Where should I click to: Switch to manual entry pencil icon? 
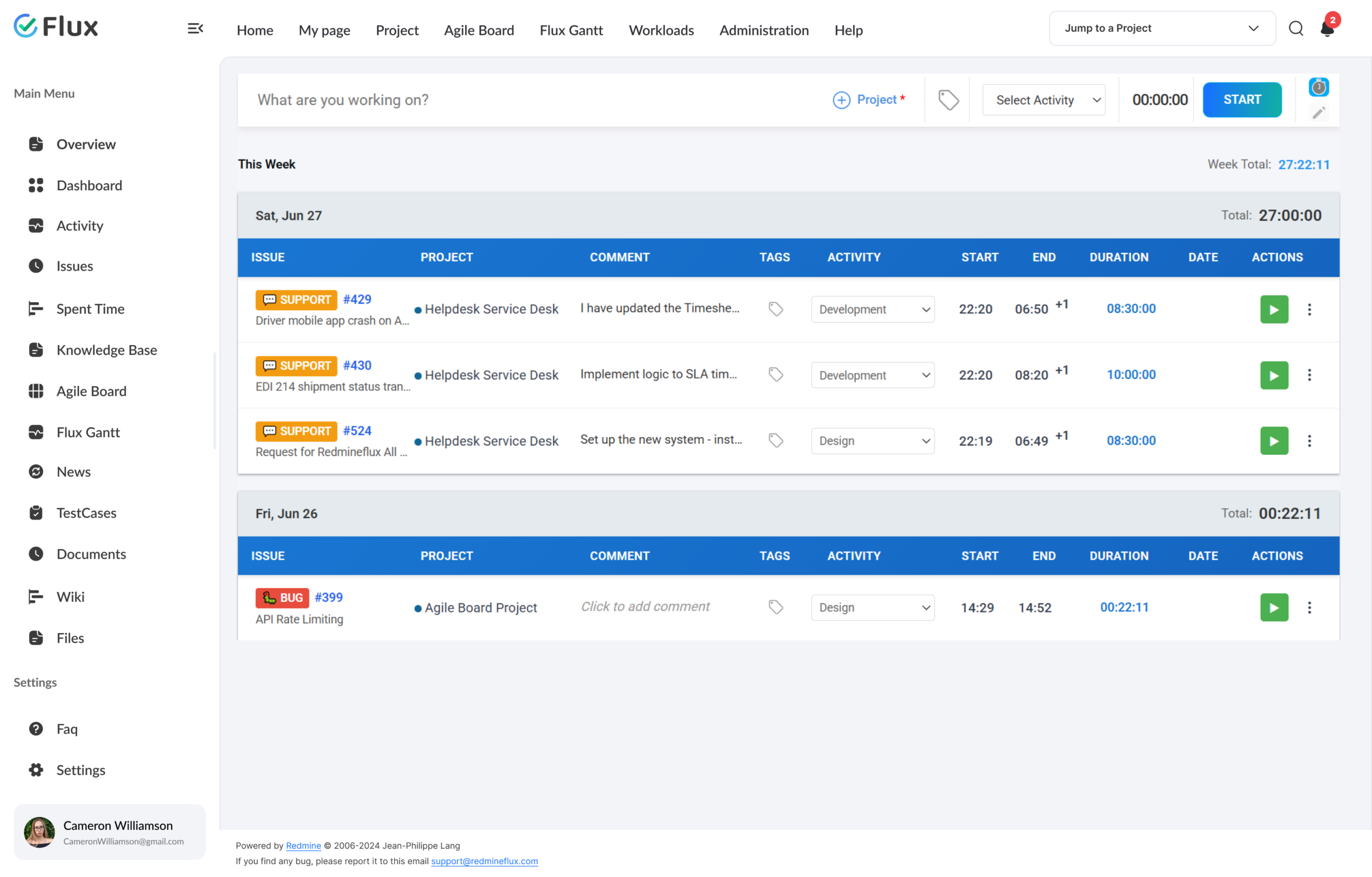[x=1318, y=113]
